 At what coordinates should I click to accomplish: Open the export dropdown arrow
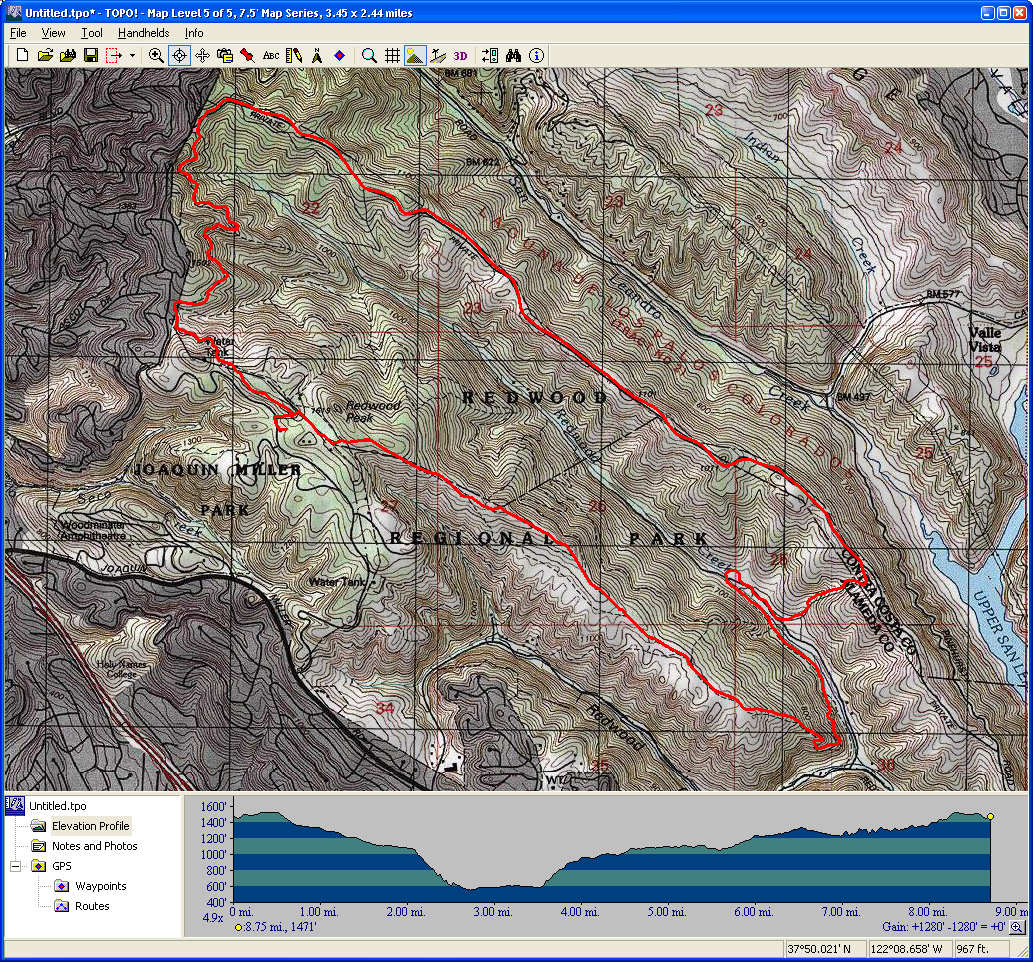132,56
